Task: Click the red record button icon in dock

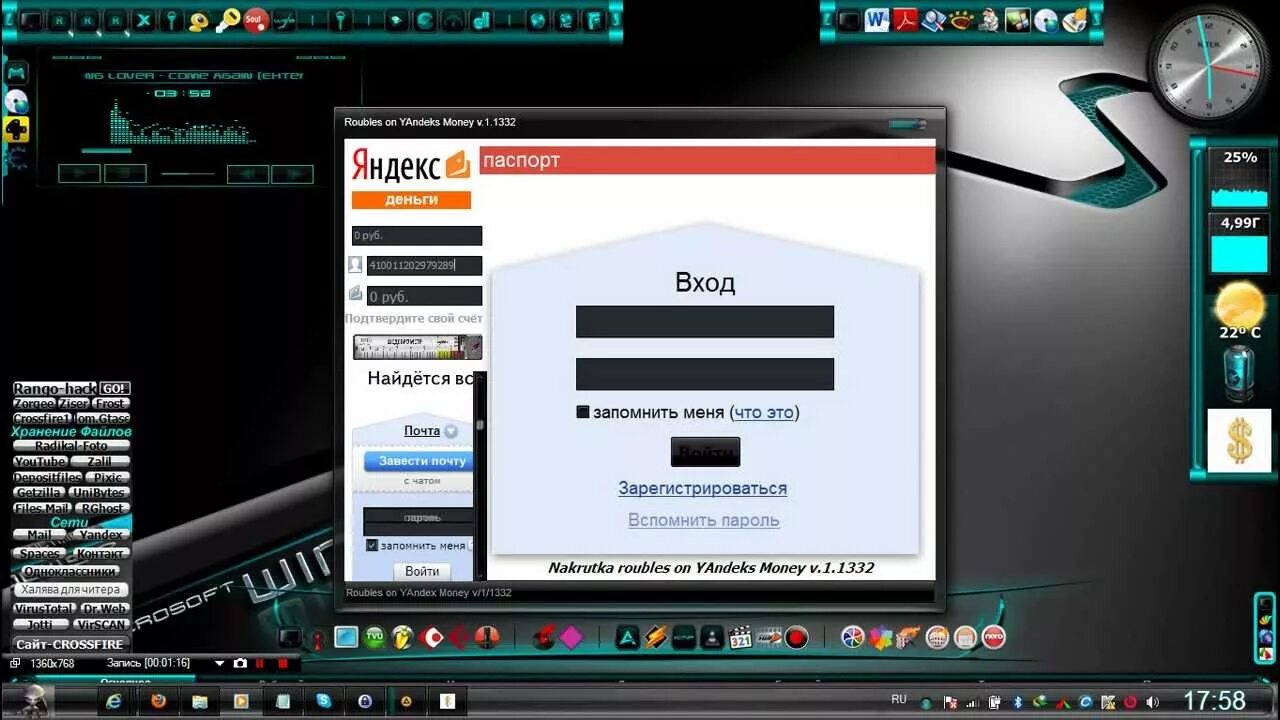Action: [796, 636]
